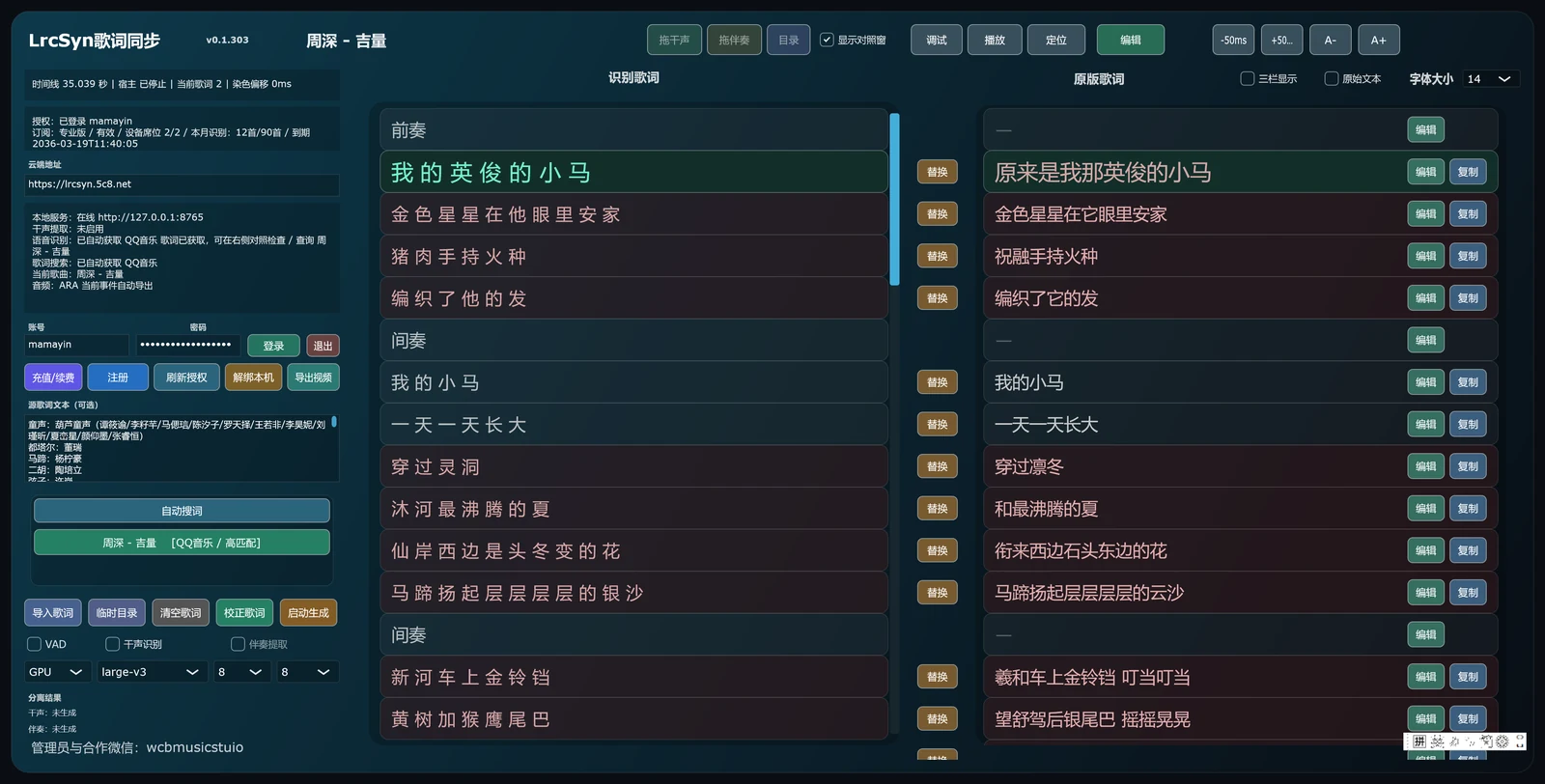Click the 充值/续费 button
Viewport: 1545px width, 784px height.
pyautogui.click(x=53, y=378)
